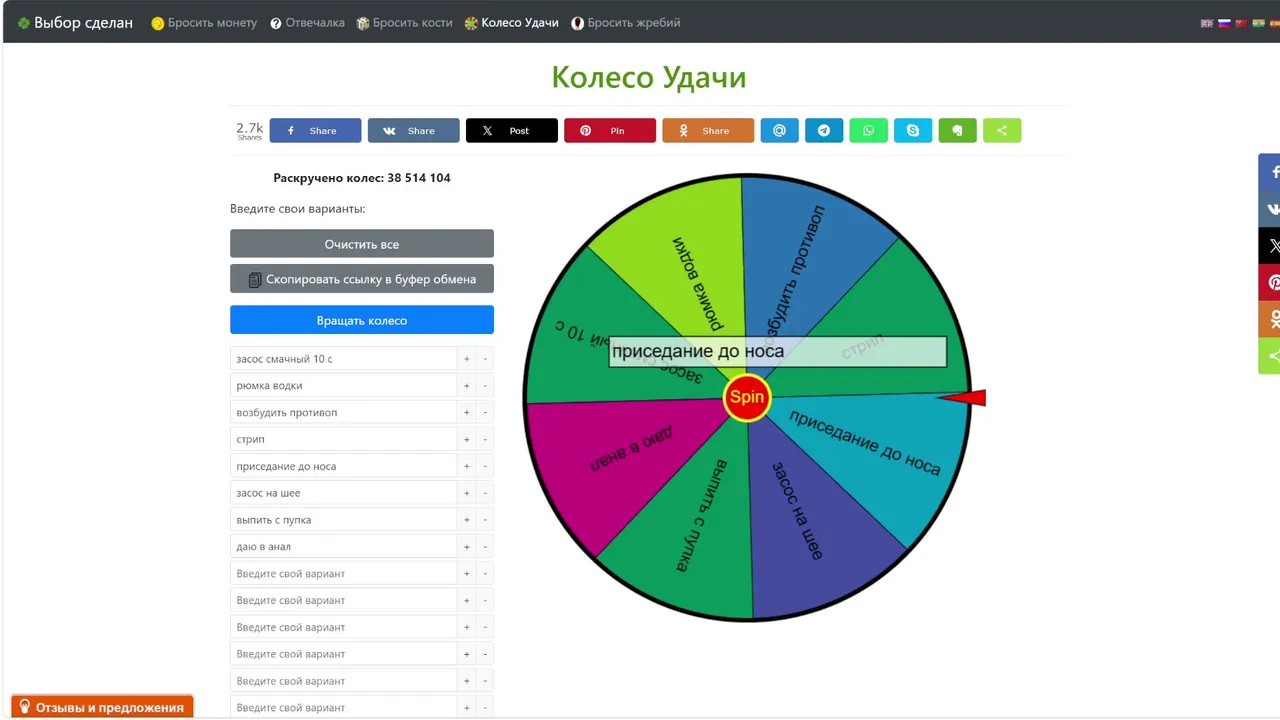The height and width of the screenshot is (720, 1280).
Task: Choose the Chinese flag language icon
Action: click(1241, 23)
